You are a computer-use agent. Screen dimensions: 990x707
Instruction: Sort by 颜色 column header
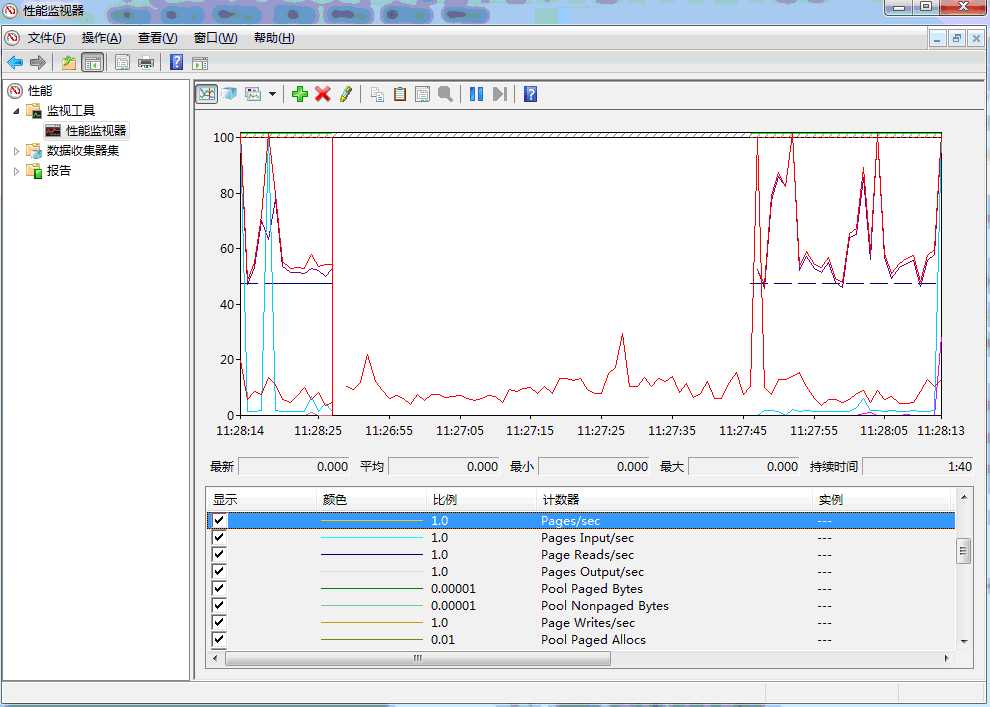pyautogui.click(x=371, y=499)
